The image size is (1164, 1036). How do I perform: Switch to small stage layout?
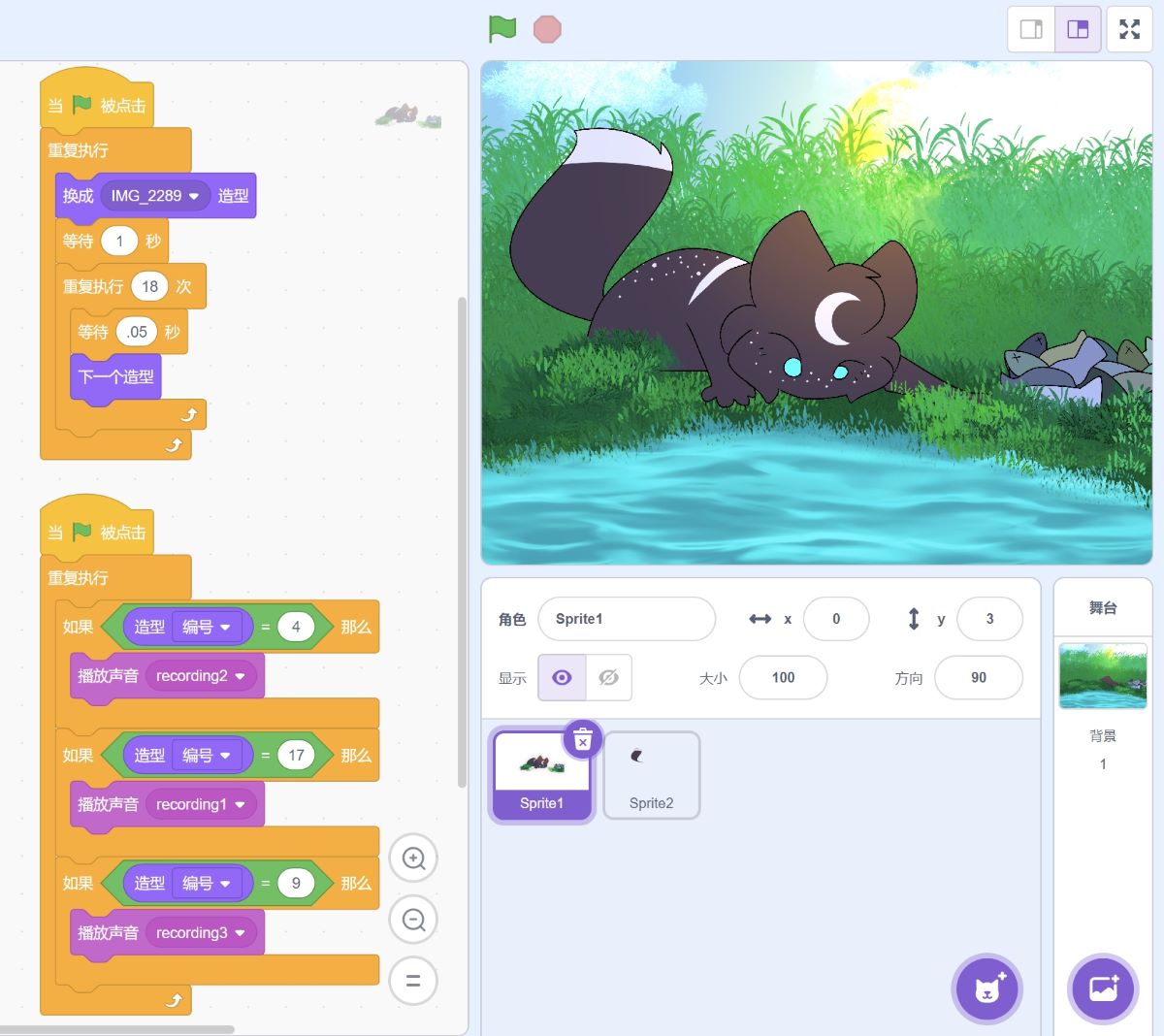click(1031, 29)
